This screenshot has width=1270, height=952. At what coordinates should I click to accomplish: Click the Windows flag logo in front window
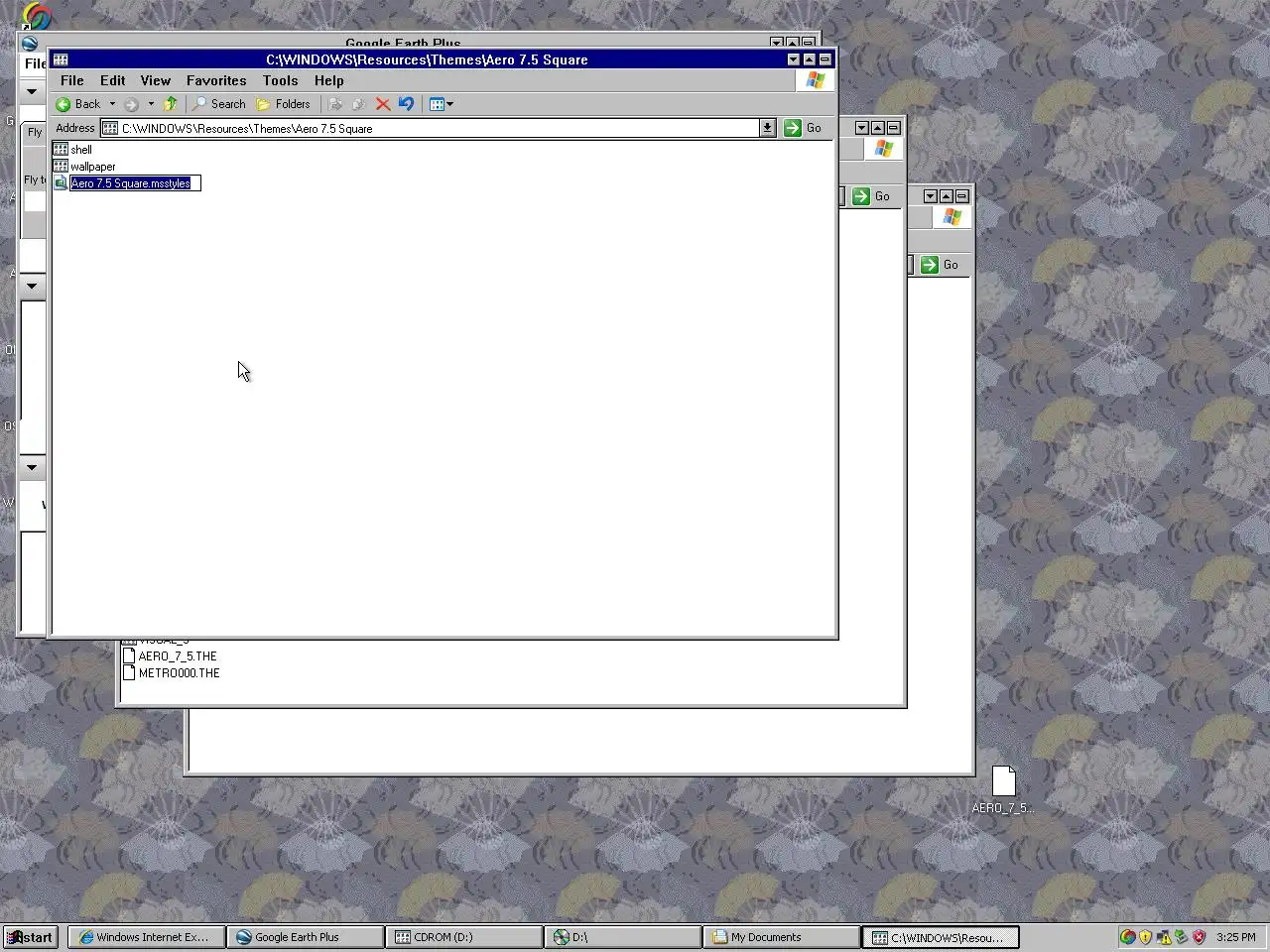pyautogui.click(x=816, y=80)
